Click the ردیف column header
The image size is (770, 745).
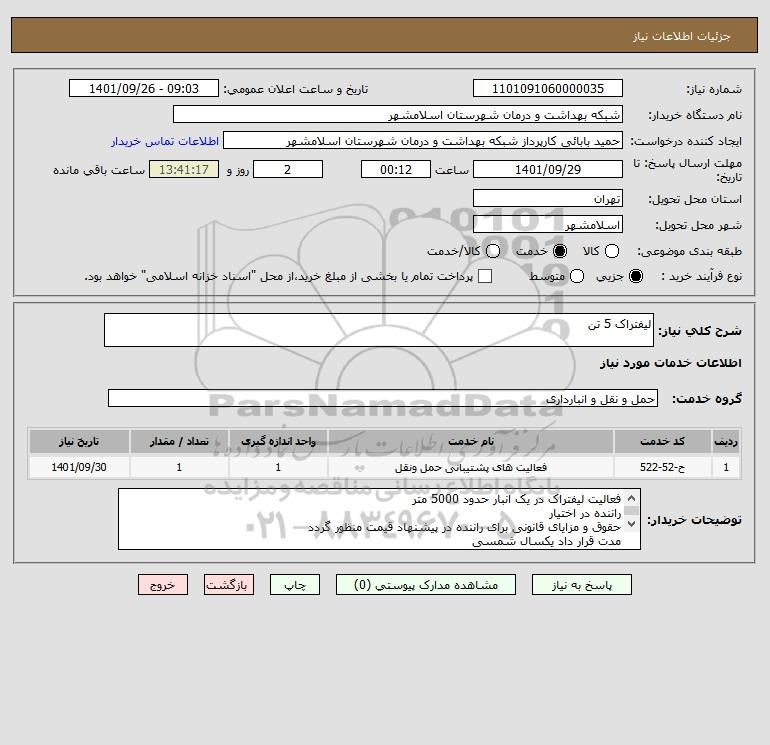pos(726,441)
